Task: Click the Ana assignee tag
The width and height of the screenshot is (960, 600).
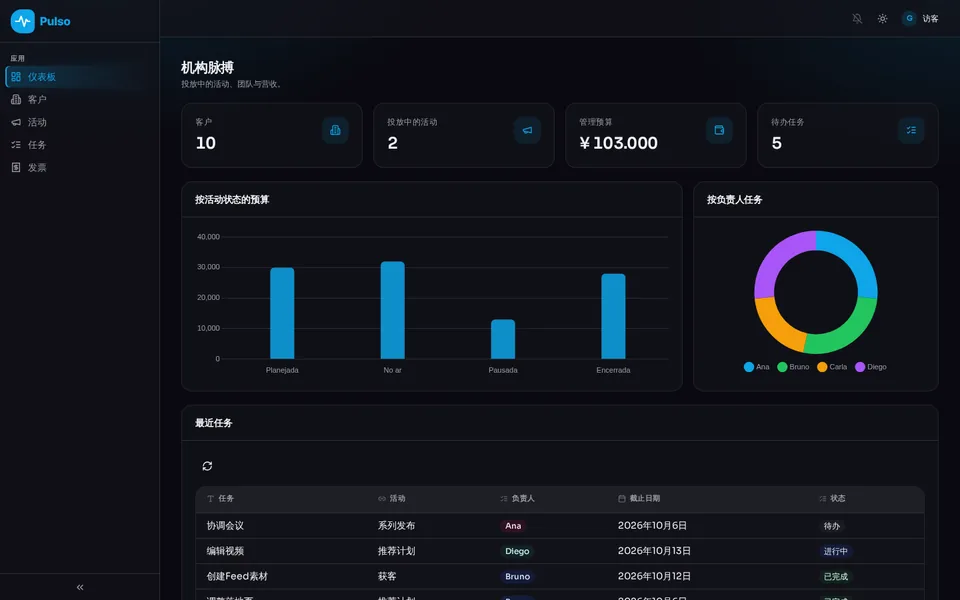Action: click(x=513, y=526)
